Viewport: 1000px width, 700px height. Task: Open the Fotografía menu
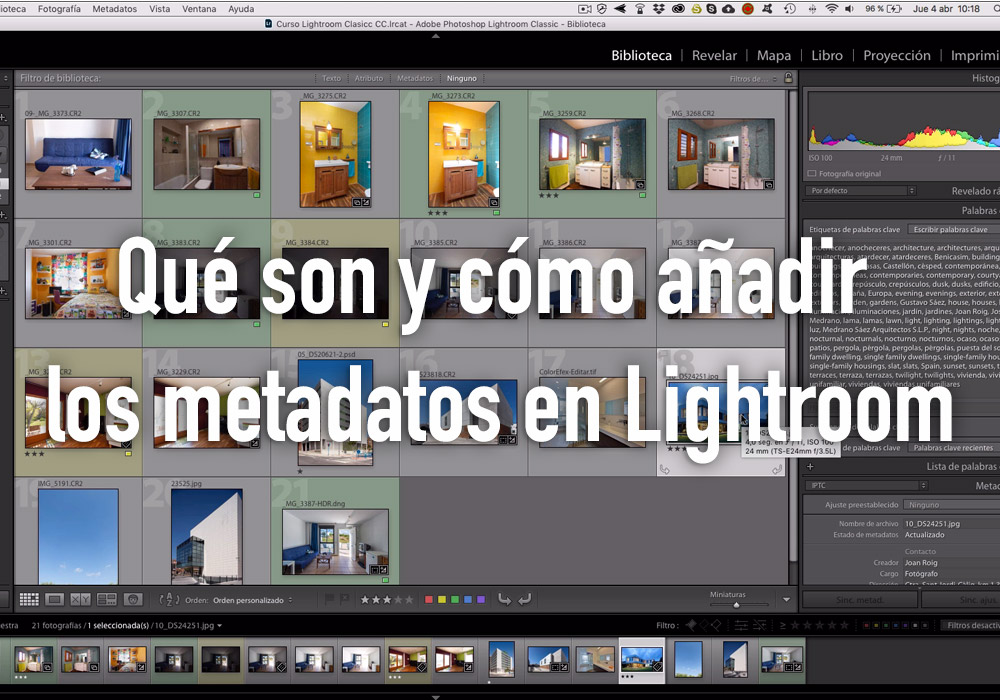[x=59, y=9]
